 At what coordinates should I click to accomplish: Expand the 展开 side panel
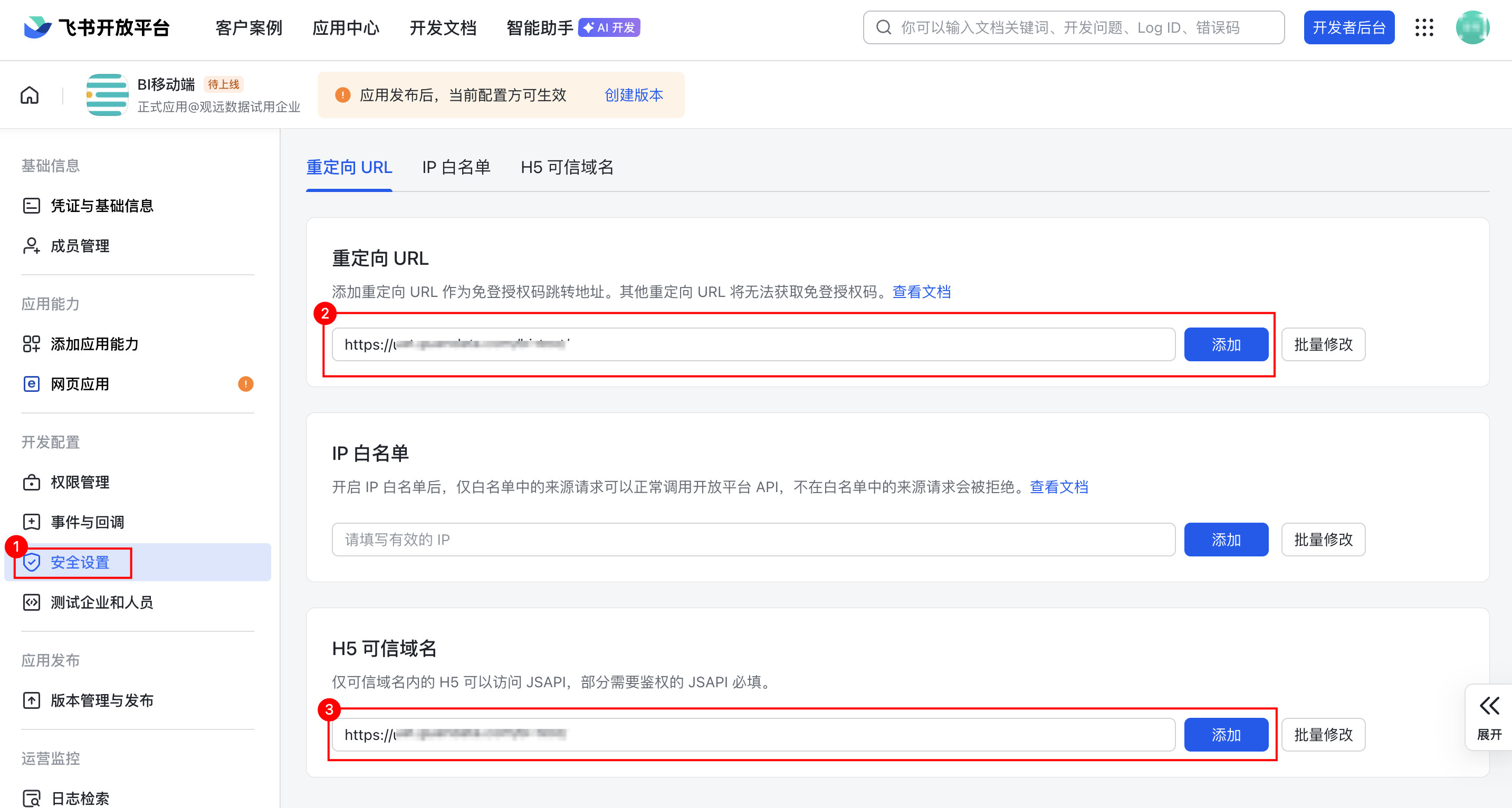1488,717
